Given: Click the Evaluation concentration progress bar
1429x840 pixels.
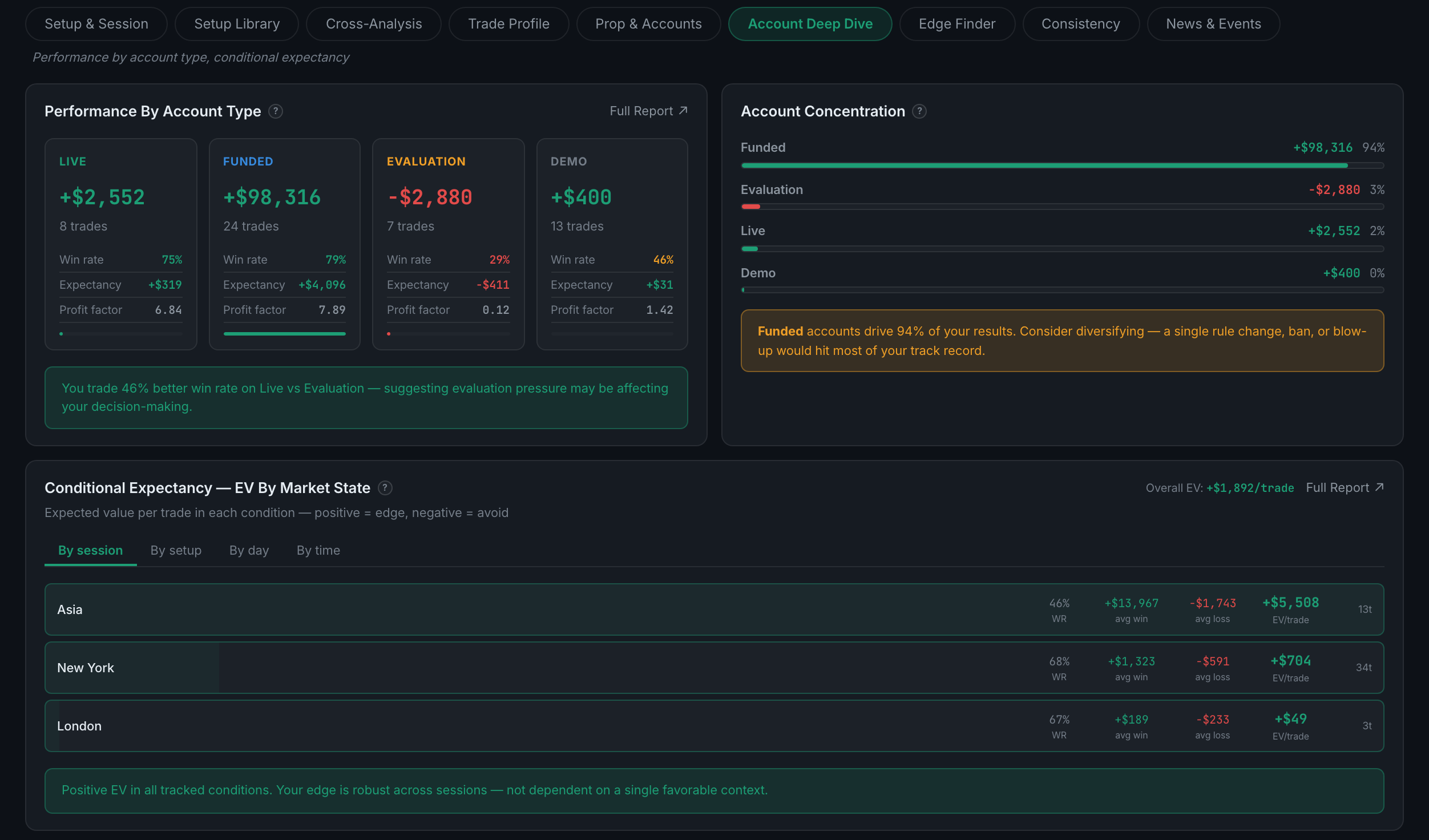Looking at the screenshot, I should click(x=1063, y=207).
